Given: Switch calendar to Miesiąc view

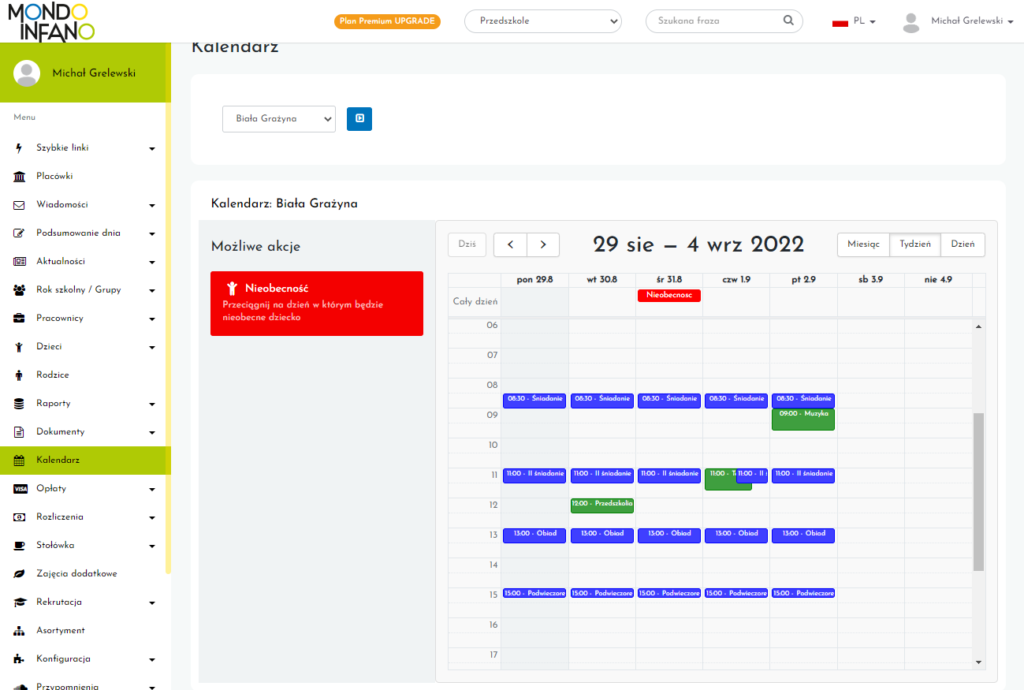Looking at the screenshot, I should (863, 244).
